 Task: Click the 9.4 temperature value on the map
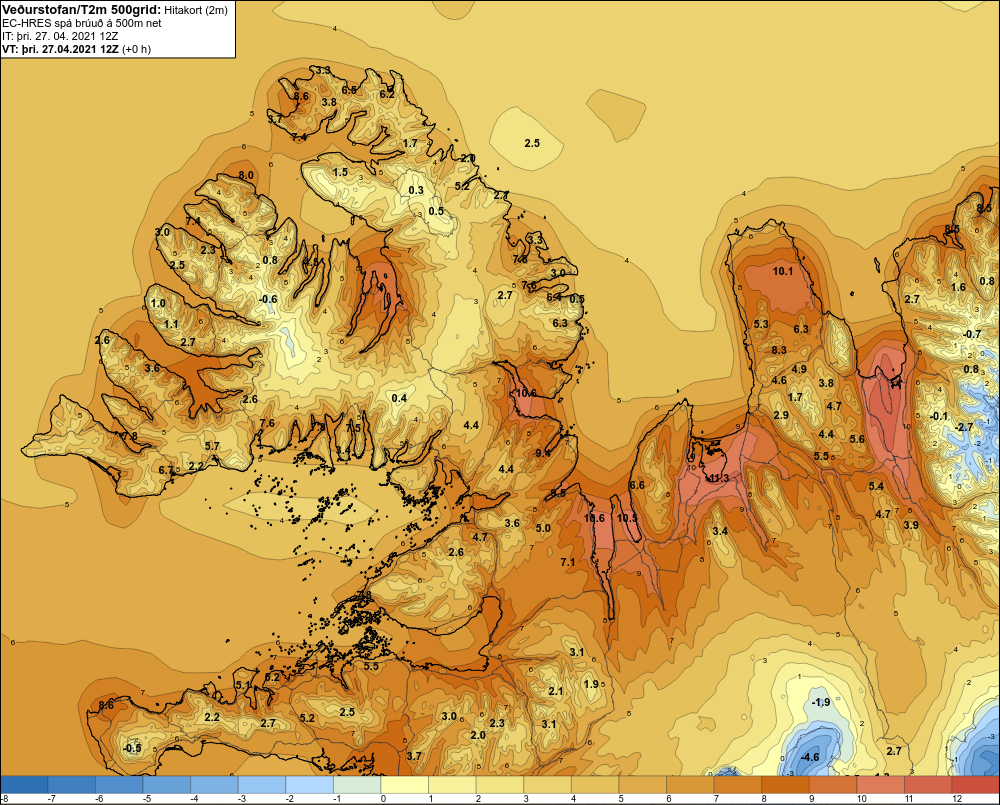[543, 453]
